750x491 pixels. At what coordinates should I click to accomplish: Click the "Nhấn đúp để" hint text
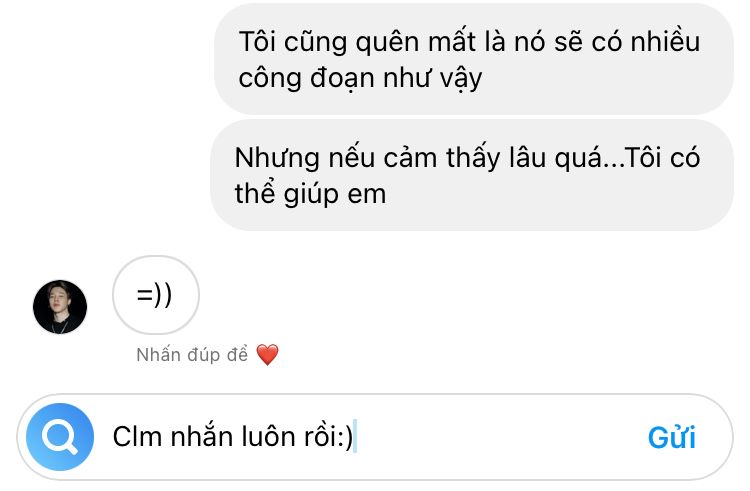192,355
